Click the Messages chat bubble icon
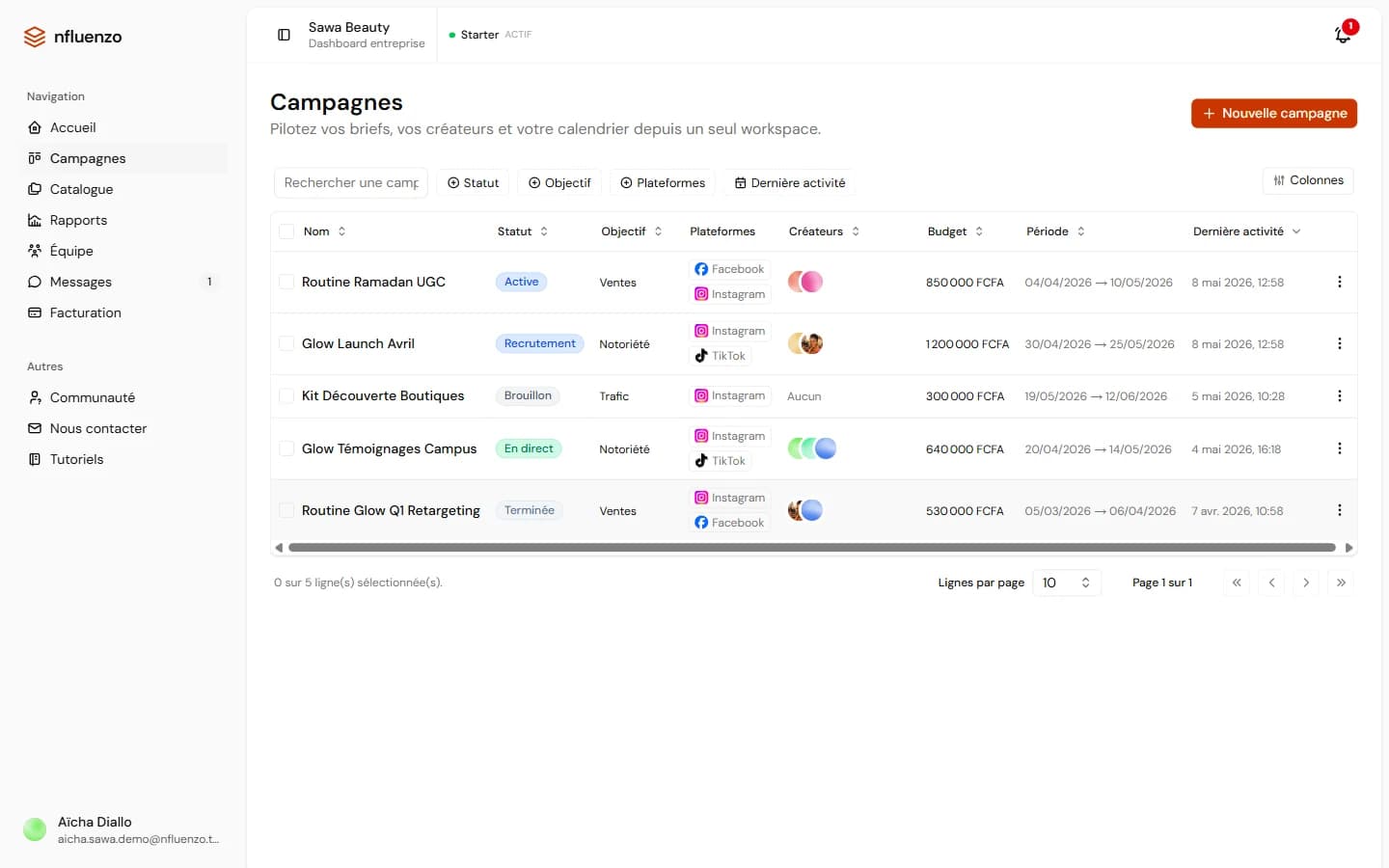This screenshot has width=1389, height=868. [35, 282]
